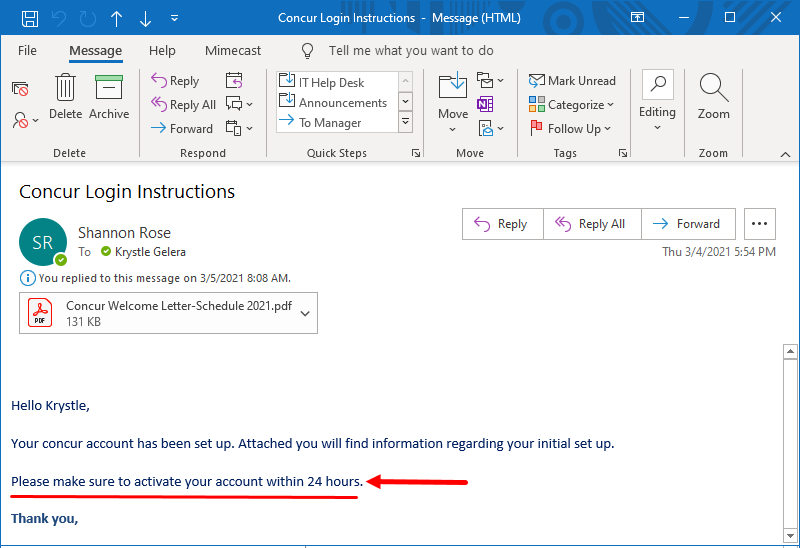
Task: Click Reply All button in message header
Action: click(x=592, y=224)
